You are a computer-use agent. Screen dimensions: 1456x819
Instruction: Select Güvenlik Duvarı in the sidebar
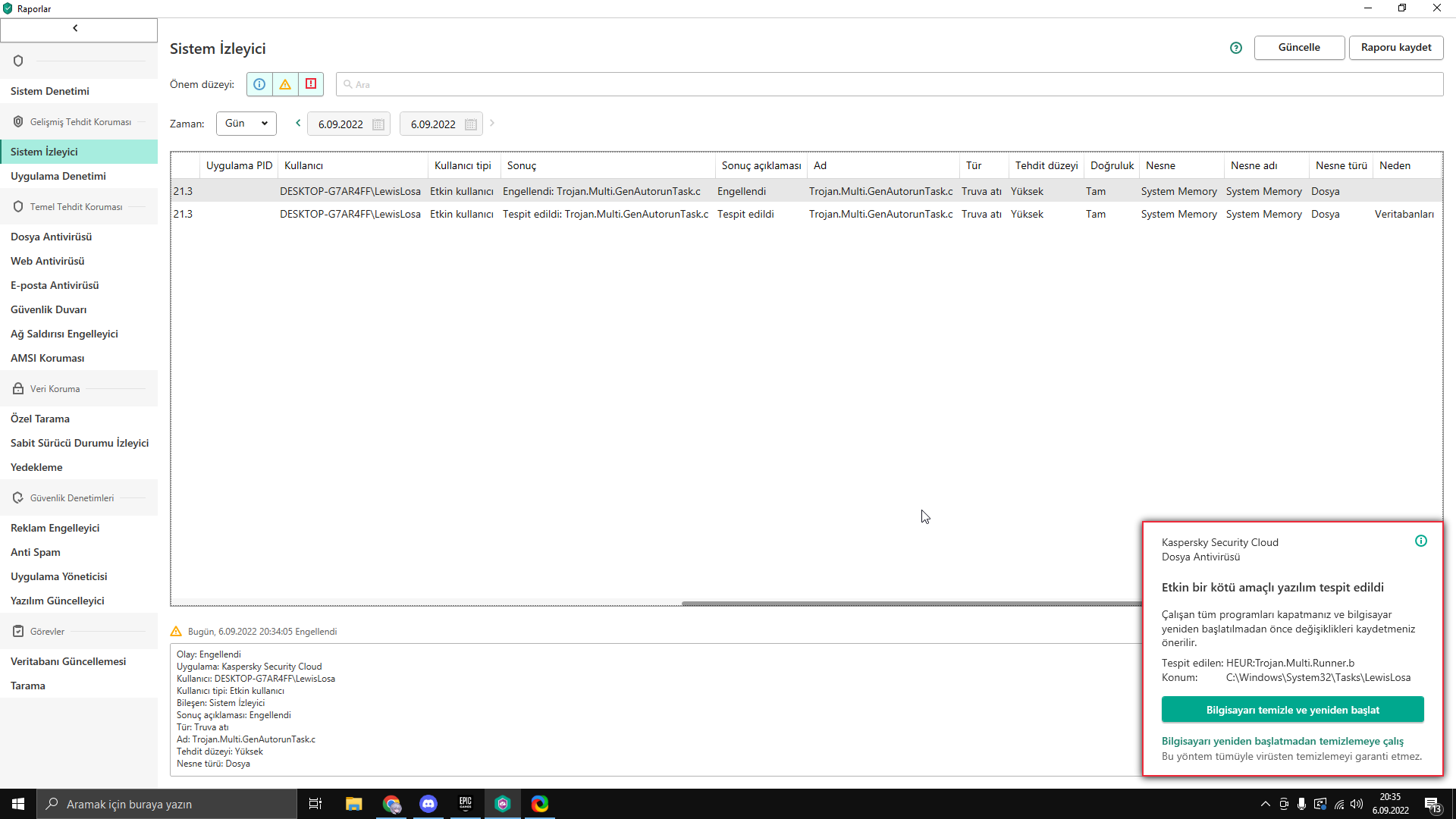tap(49, 309)
